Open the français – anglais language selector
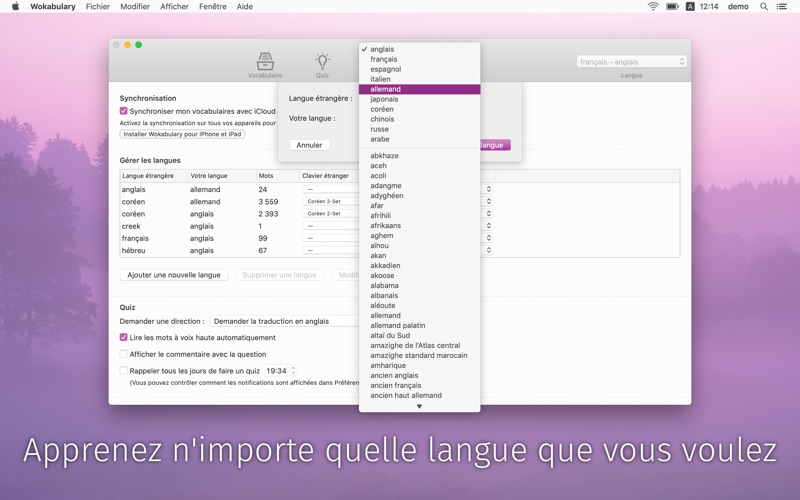 click(x=631, y=62)
